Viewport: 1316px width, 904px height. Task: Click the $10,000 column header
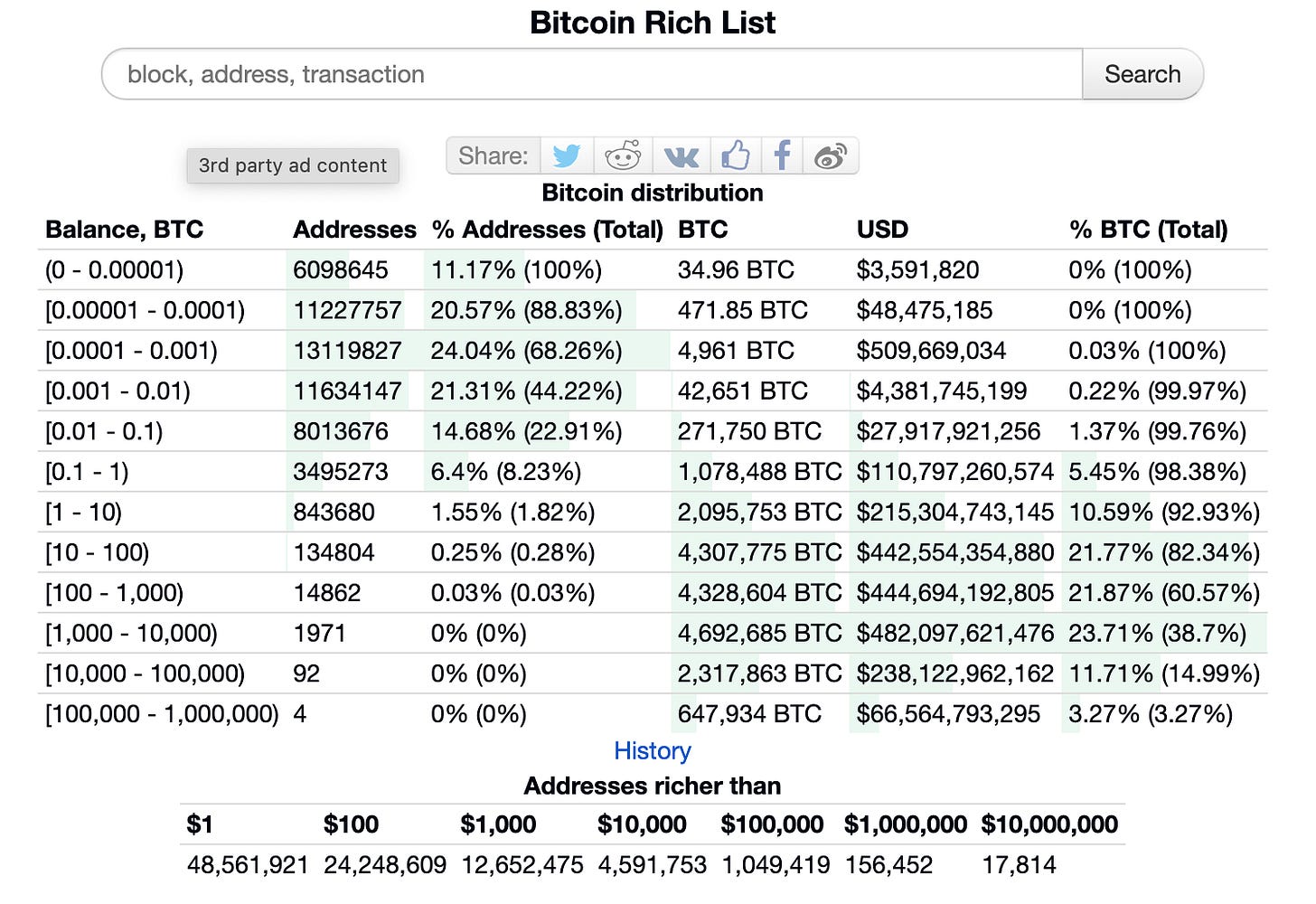pos(642,824)
